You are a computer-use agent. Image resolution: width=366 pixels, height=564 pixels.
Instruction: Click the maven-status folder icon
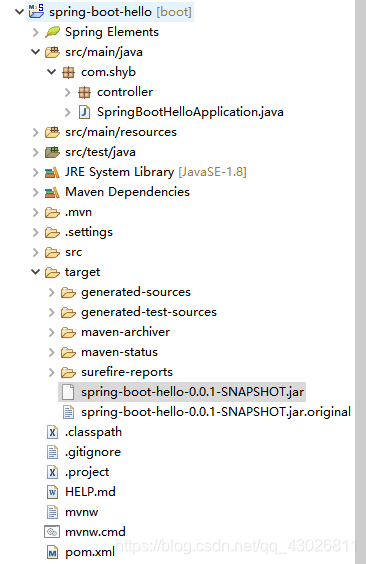[x=68, y=352]
